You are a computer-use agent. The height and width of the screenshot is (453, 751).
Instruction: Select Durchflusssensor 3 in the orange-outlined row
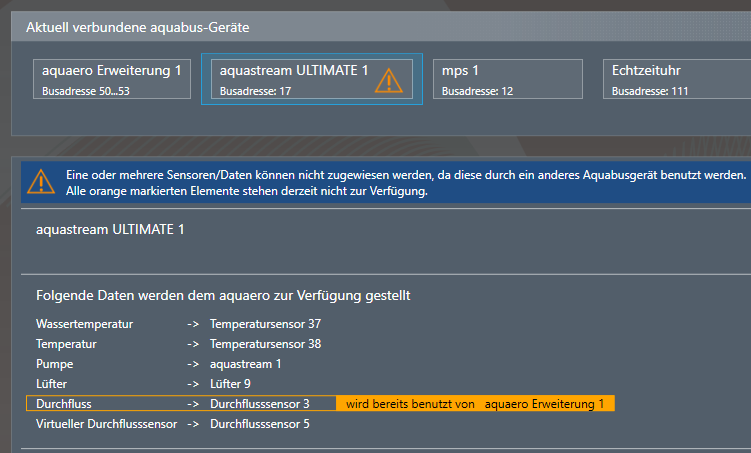[x=260, y=404]
